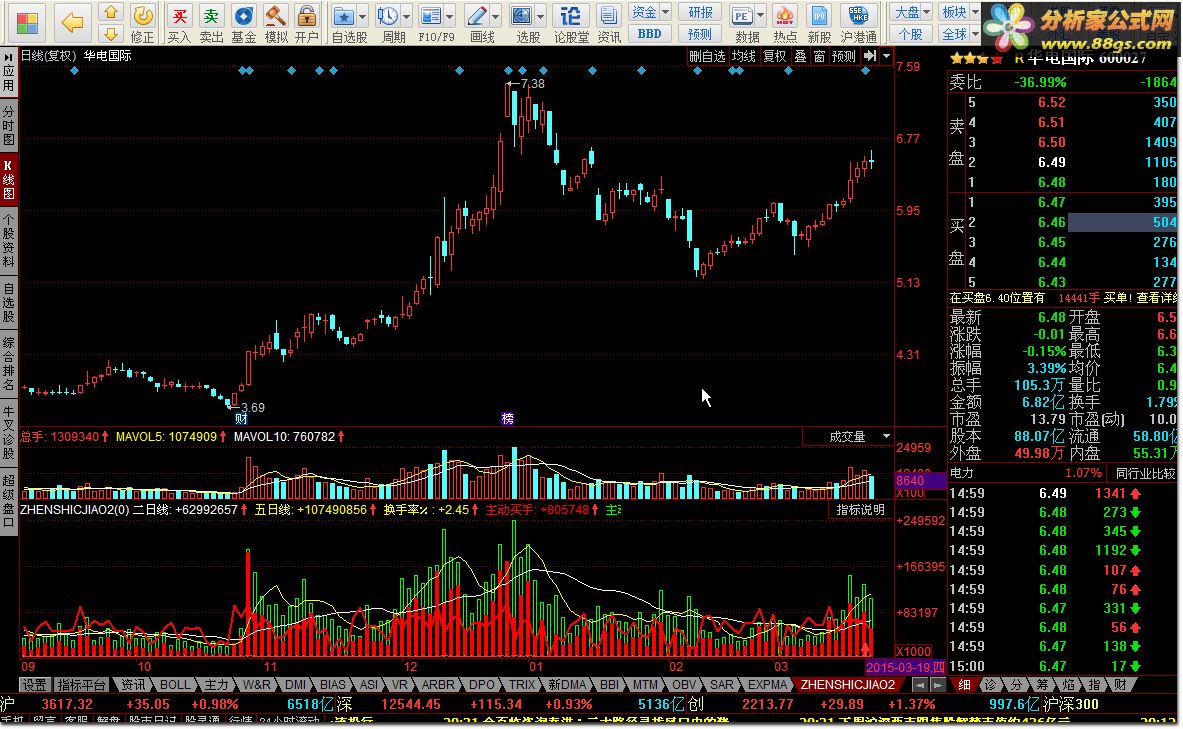The height and width of the screenshot is (729, 1183).
Task: Click the down arrow navigation icon
Action: (x=111, y=33)
